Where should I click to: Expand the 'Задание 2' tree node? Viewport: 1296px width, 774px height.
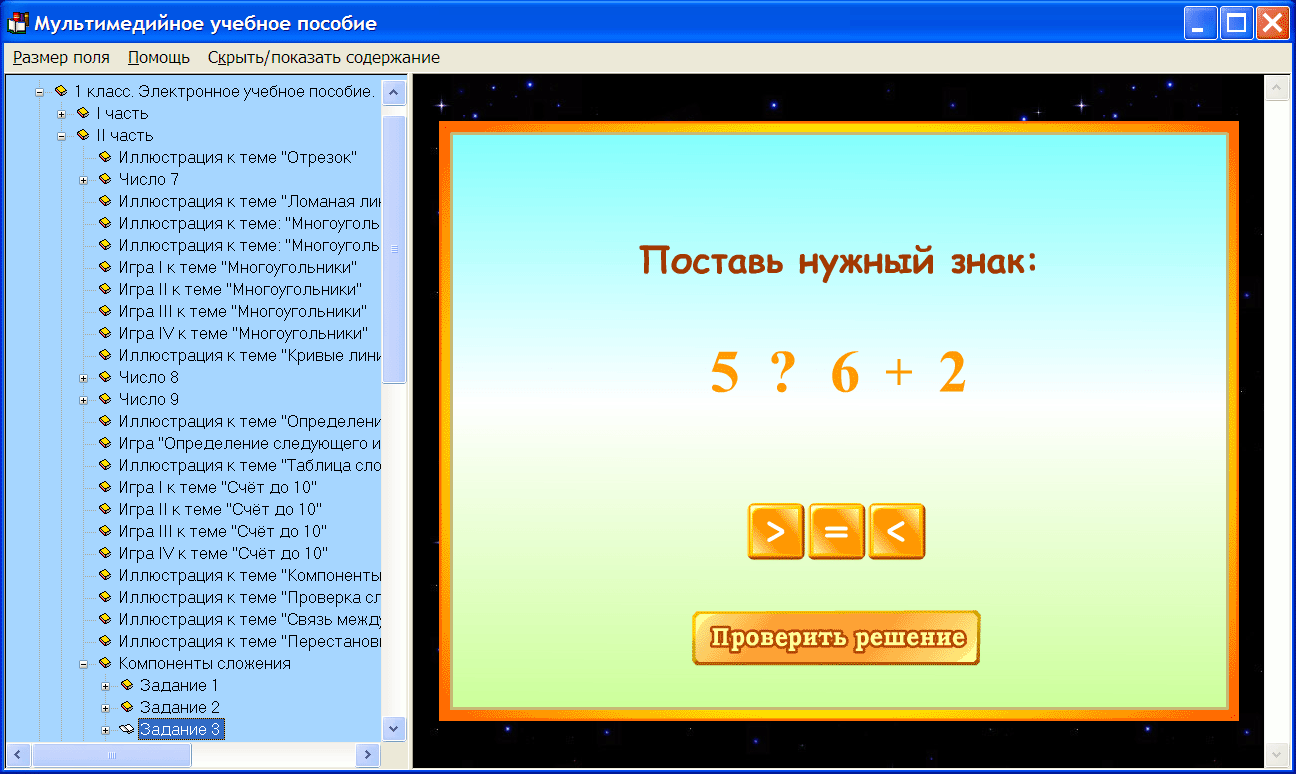(x=105, y=707)
